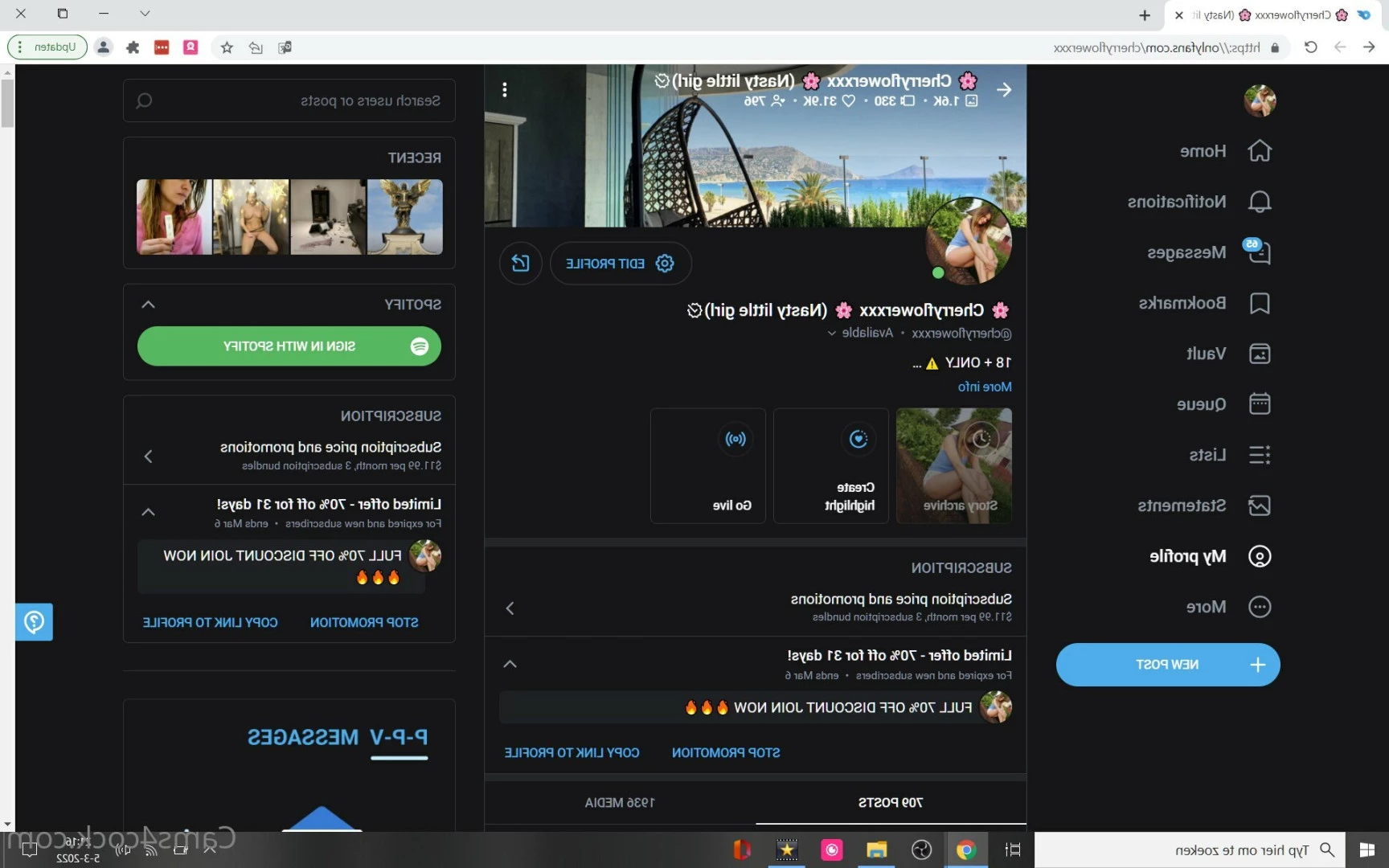Click COPY LINK TO PROFILE in profile column
1389x868 pixels.
(x=572, y=753)
